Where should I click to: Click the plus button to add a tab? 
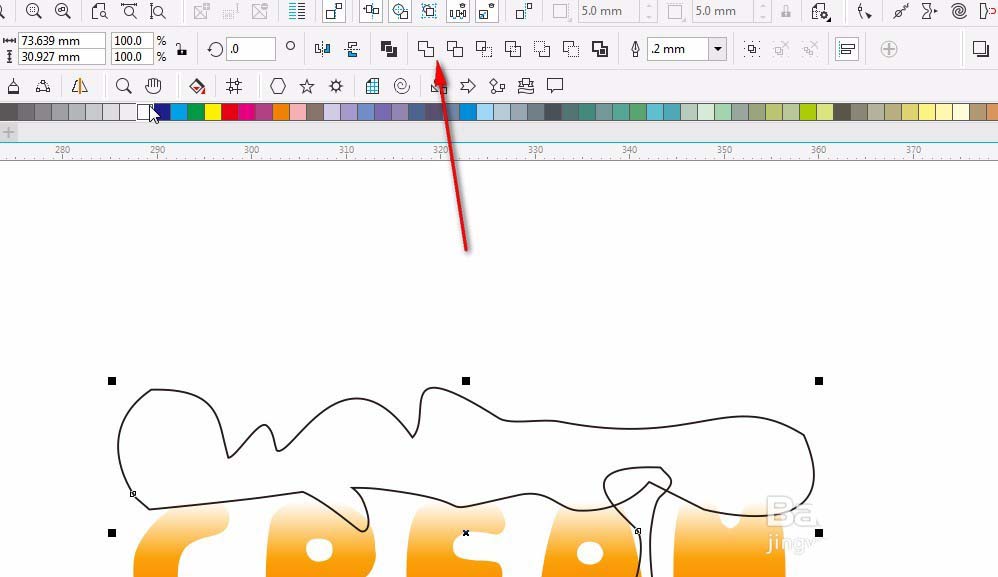9,132
